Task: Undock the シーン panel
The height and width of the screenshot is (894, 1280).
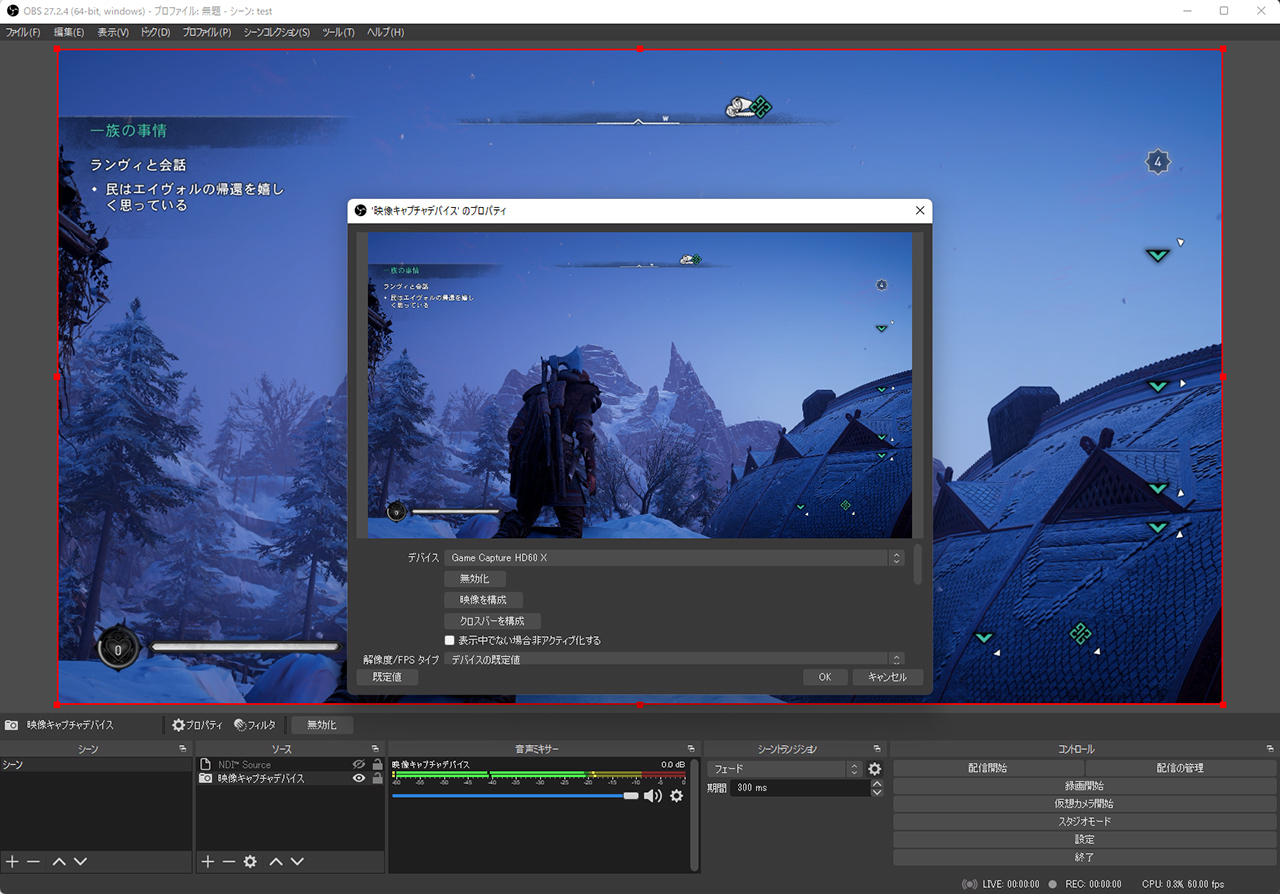Action: [x=182, y=749]
